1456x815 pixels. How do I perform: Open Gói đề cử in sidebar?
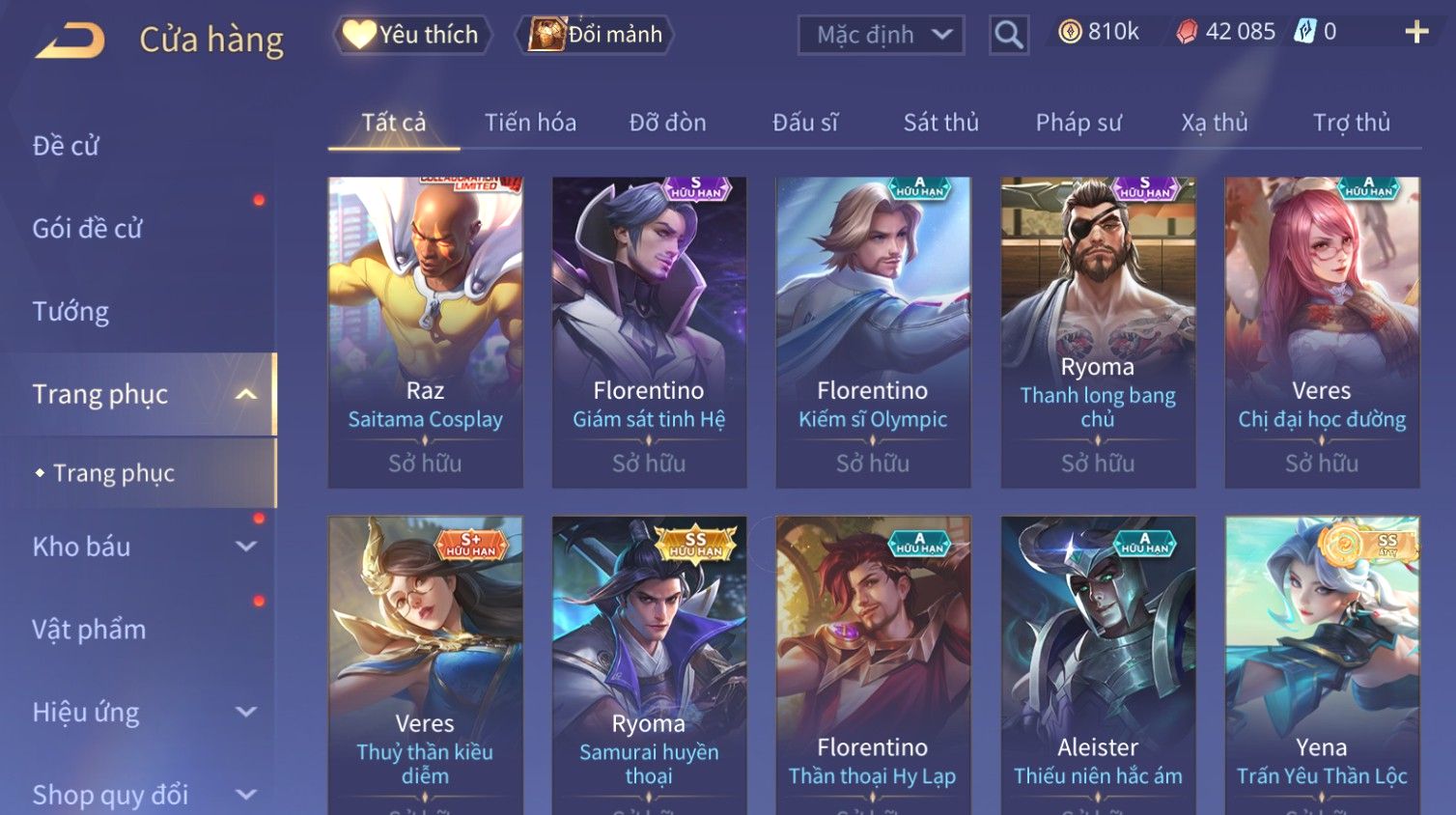click(x=87, y=229)
